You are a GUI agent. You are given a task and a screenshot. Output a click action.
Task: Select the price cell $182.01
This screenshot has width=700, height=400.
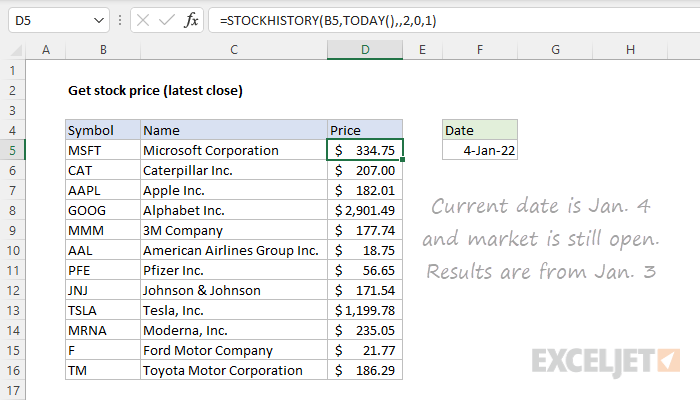365,190
